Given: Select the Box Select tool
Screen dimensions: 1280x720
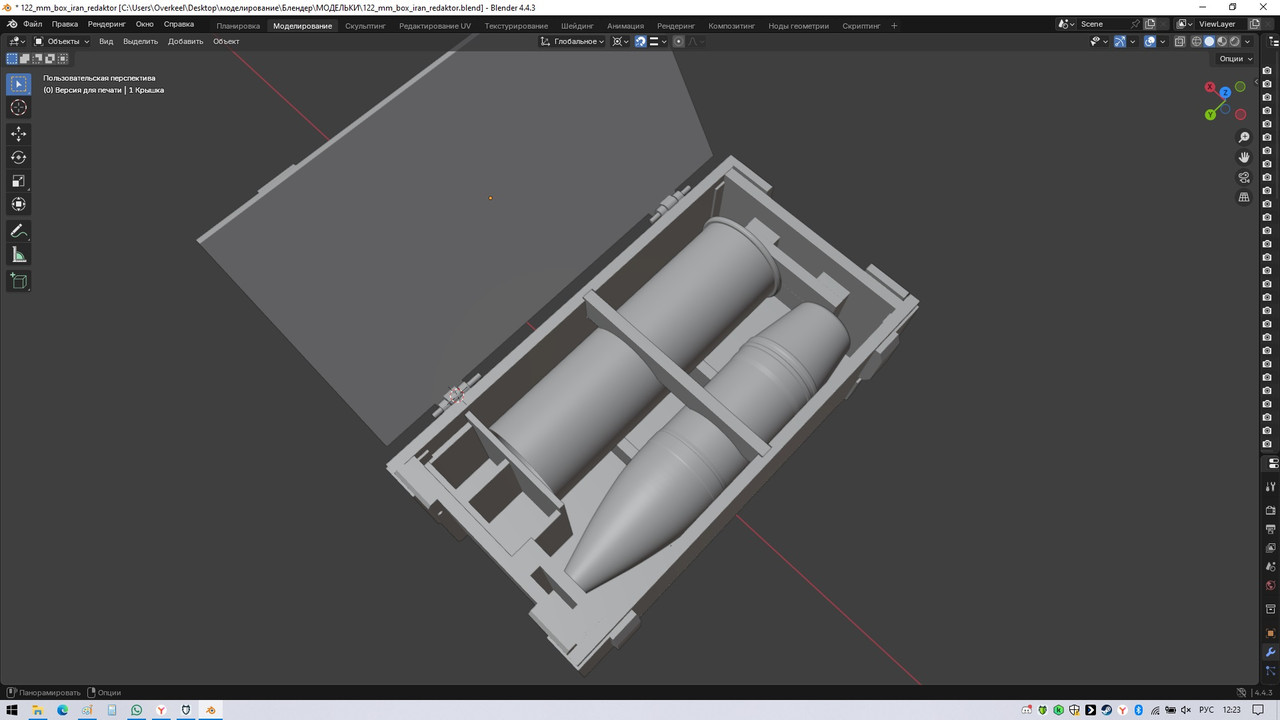Looking at the screenshot, I should coord(19,84).
